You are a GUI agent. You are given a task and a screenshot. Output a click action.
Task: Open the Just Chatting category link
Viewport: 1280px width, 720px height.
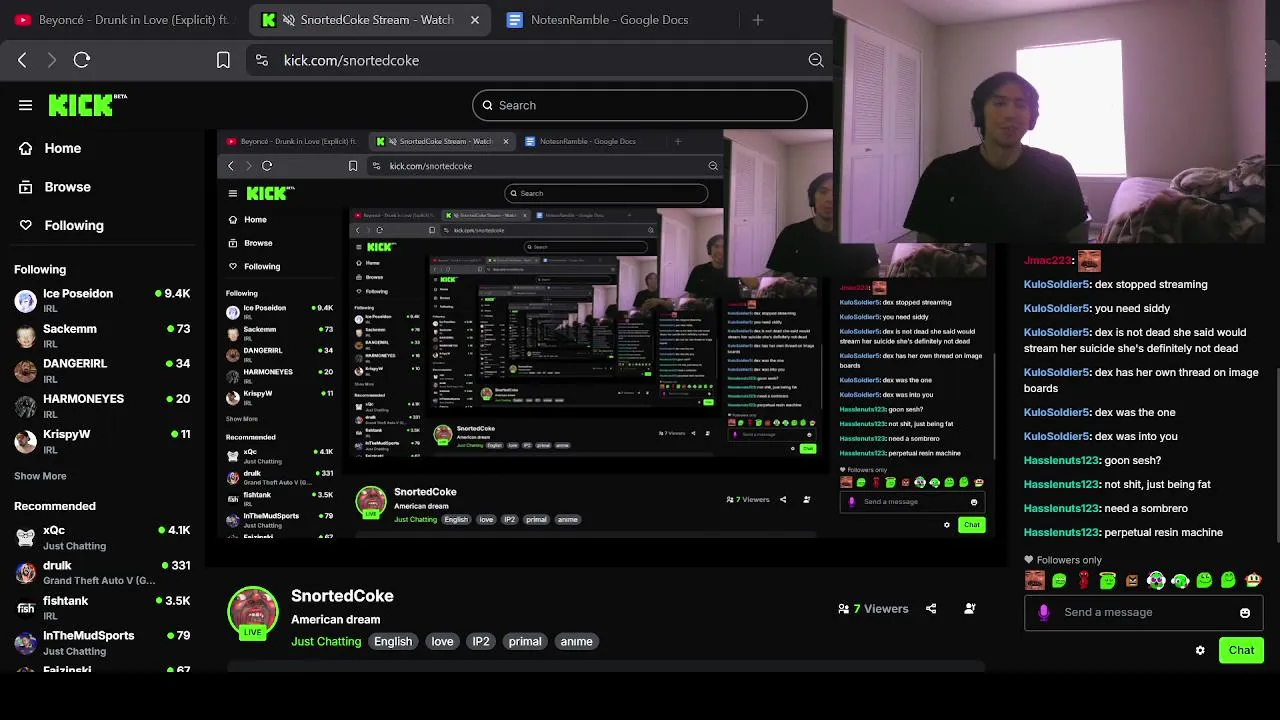[326, 641]
